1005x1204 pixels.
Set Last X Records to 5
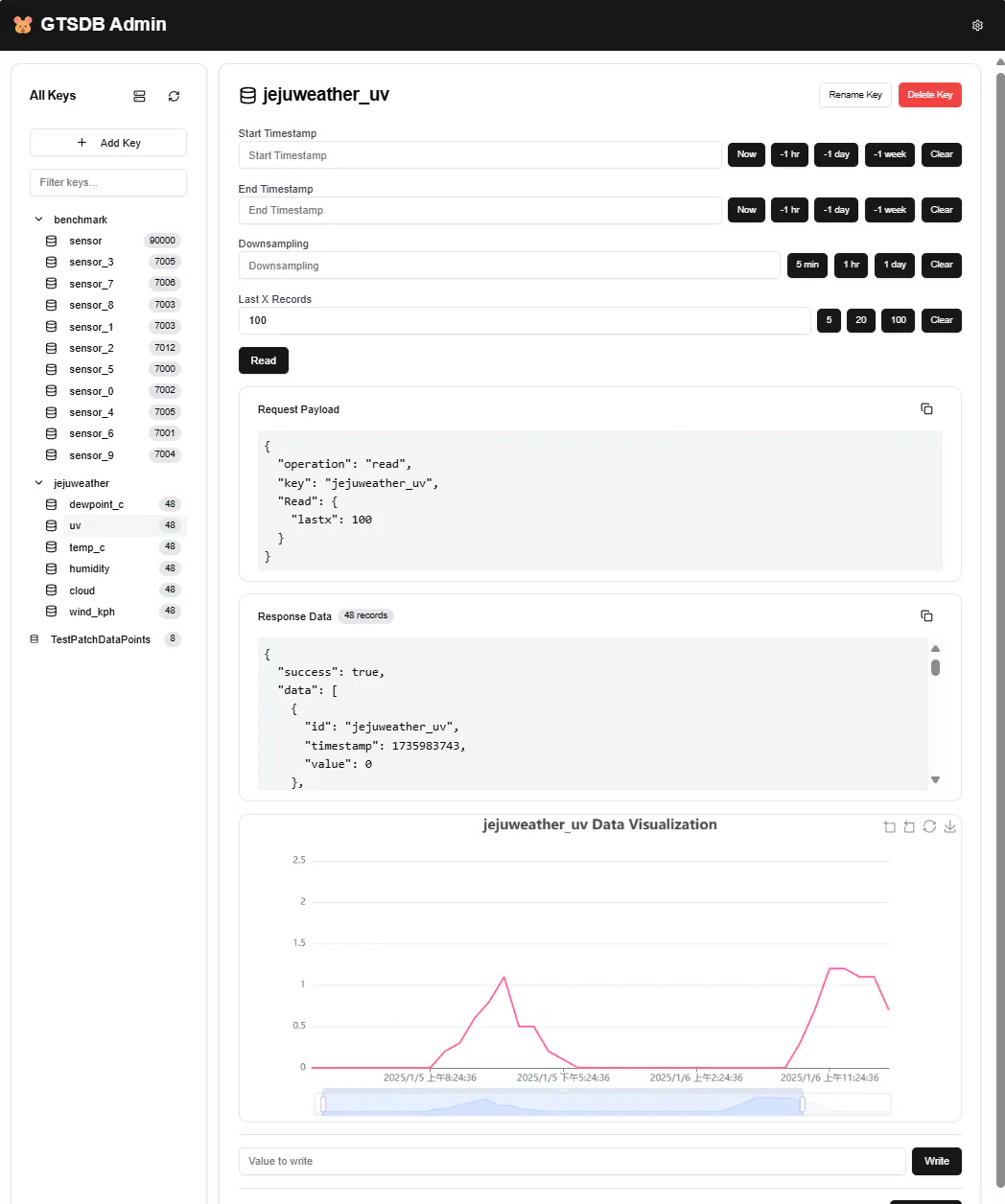point(830,320)
